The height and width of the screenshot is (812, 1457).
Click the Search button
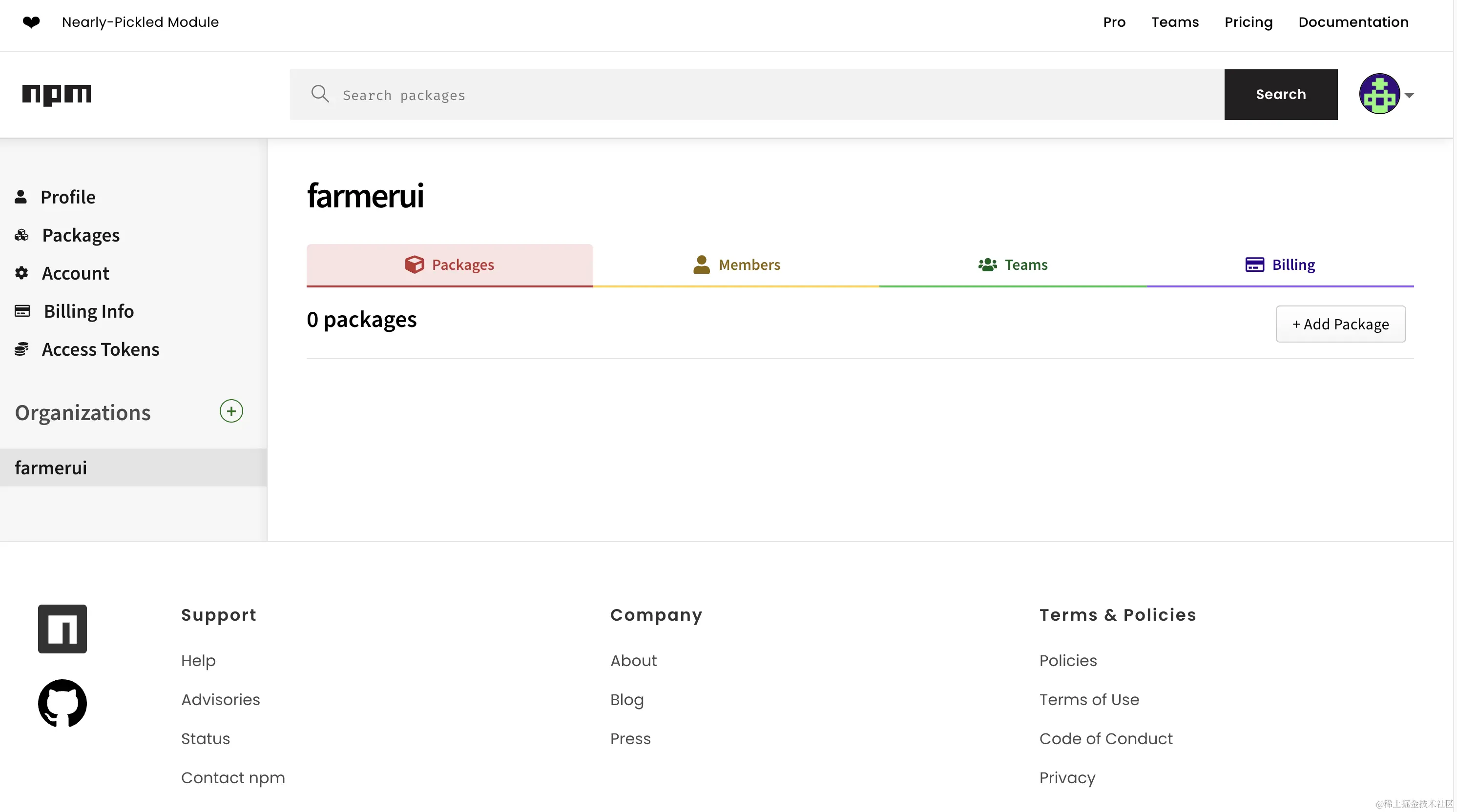pos(1281,95)
